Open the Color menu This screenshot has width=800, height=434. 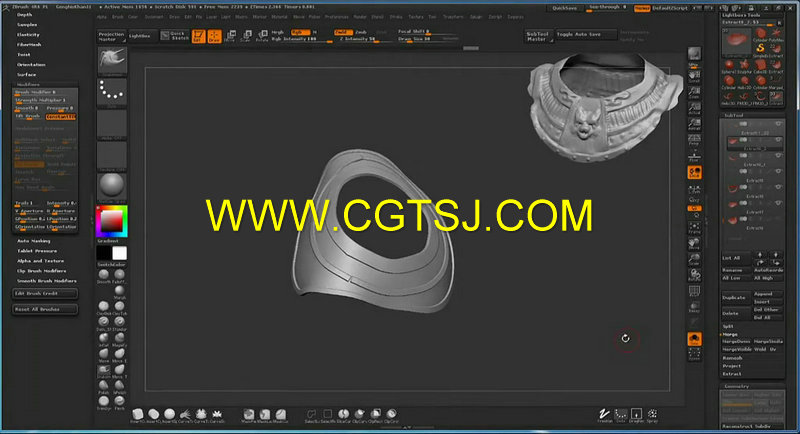point(133,17)
